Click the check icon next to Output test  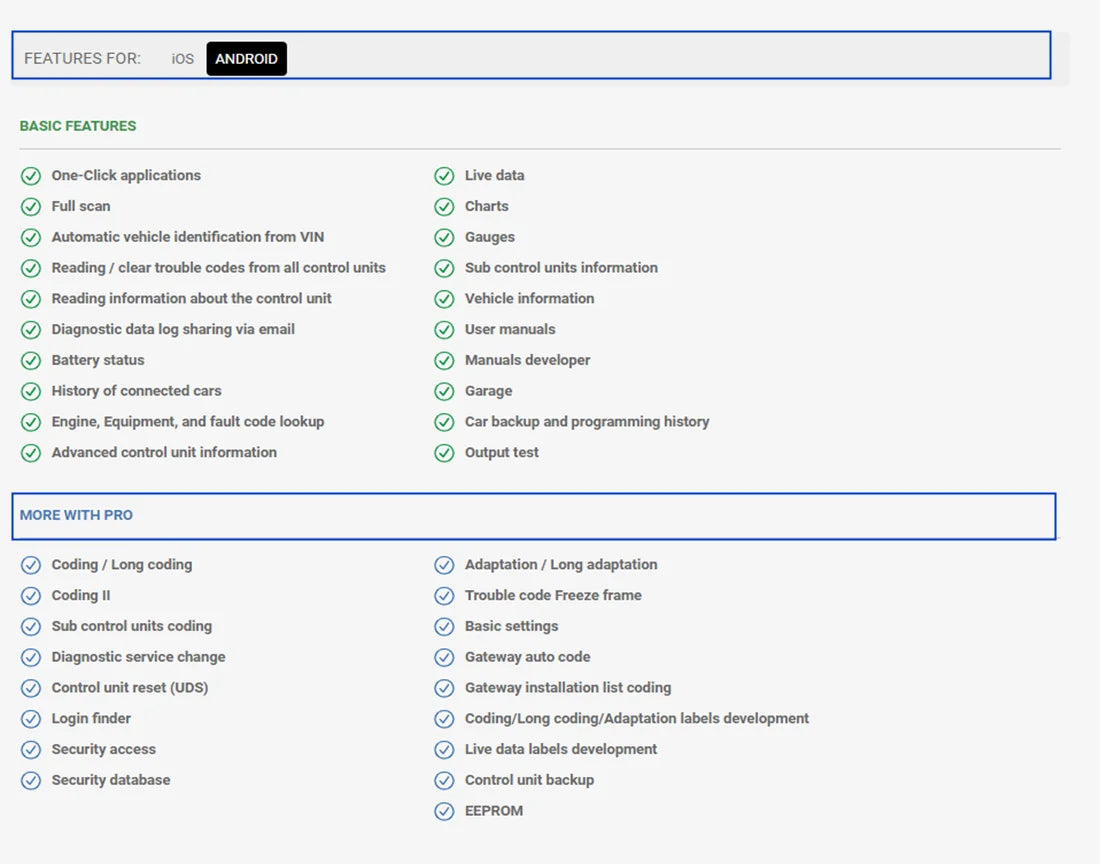444,453
